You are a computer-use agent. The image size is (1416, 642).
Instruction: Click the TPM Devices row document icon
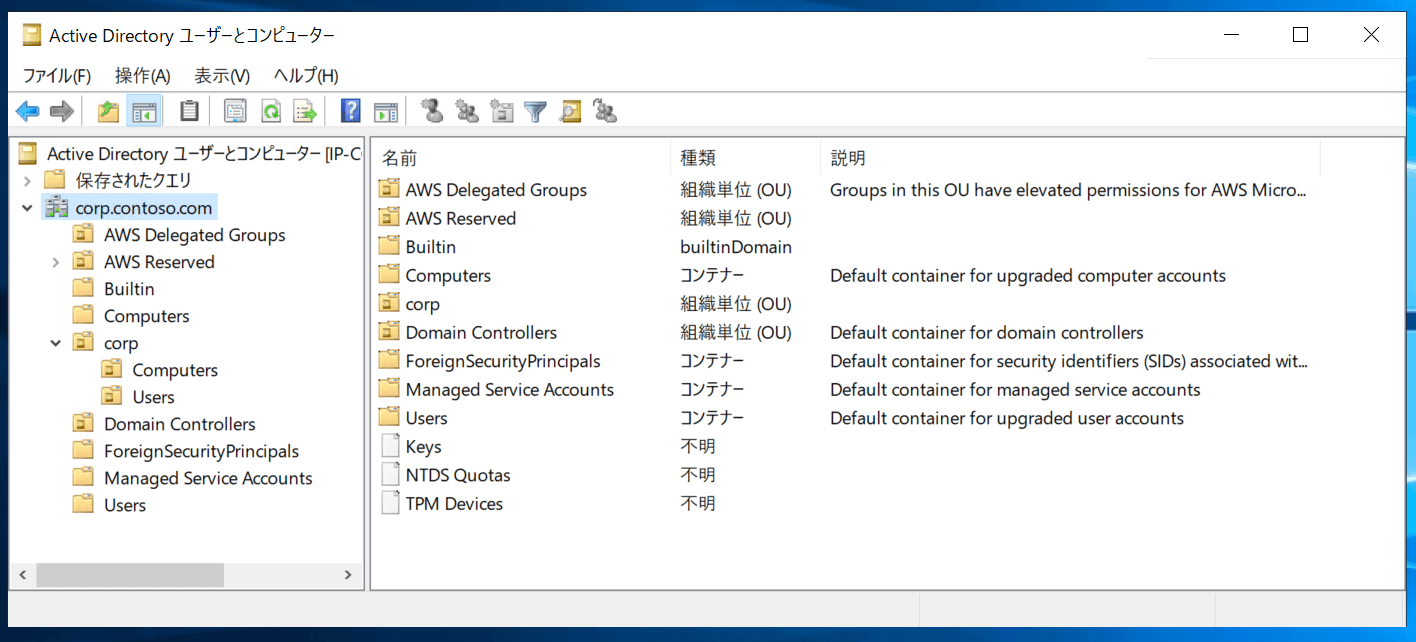[389, 503]
